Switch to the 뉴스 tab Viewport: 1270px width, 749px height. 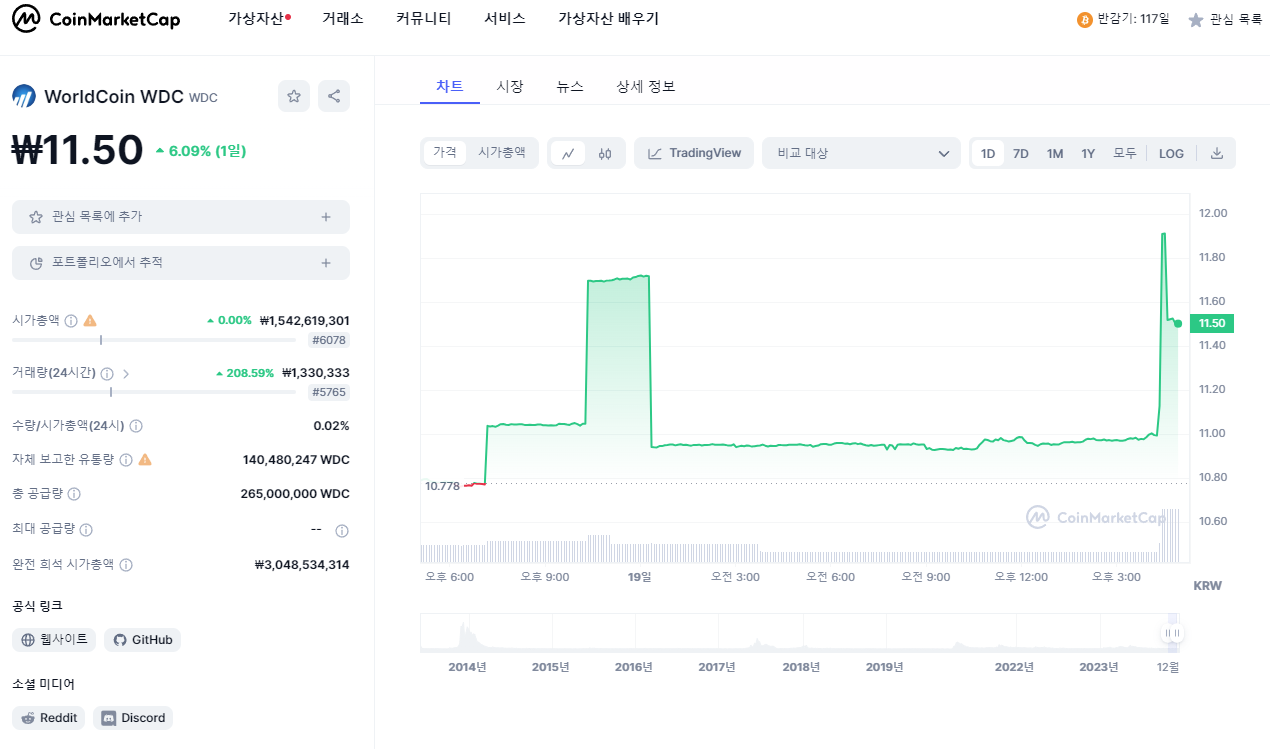coord(570,86)
